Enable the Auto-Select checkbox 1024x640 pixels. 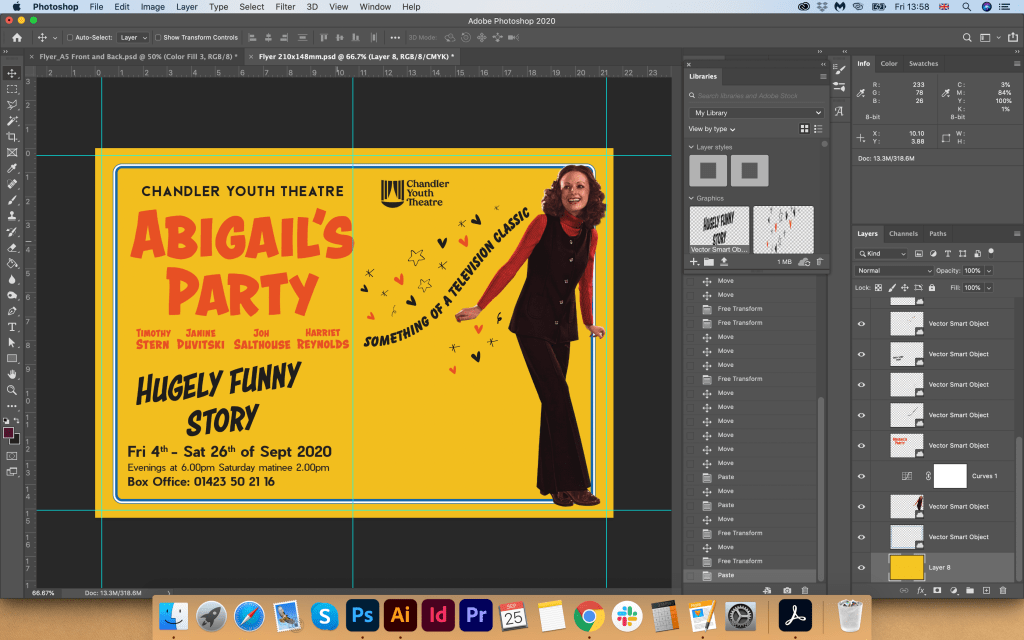pyautogui.click(x=70, y=37)
